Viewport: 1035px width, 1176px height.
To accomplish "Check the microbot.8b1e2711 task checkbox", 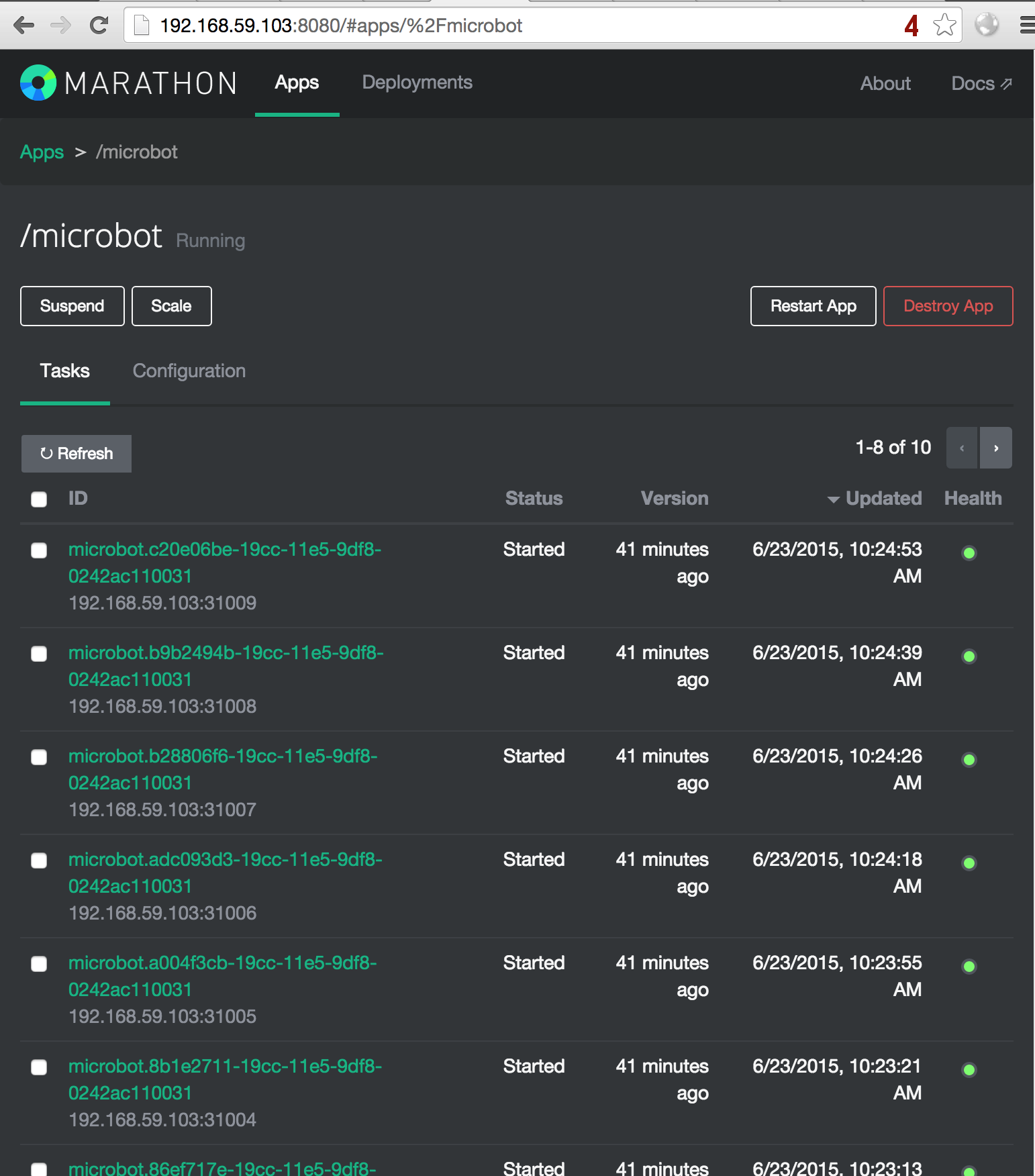I will (x=39, y=1067).
